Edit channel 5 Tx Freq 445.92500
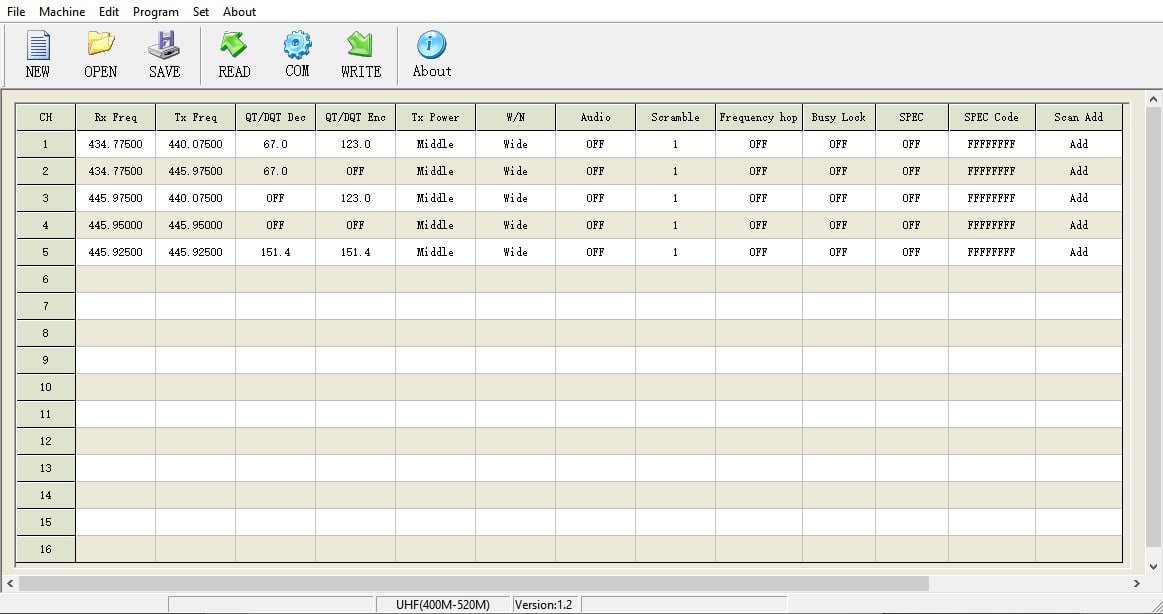1163x614 pixels. (196, 252)
